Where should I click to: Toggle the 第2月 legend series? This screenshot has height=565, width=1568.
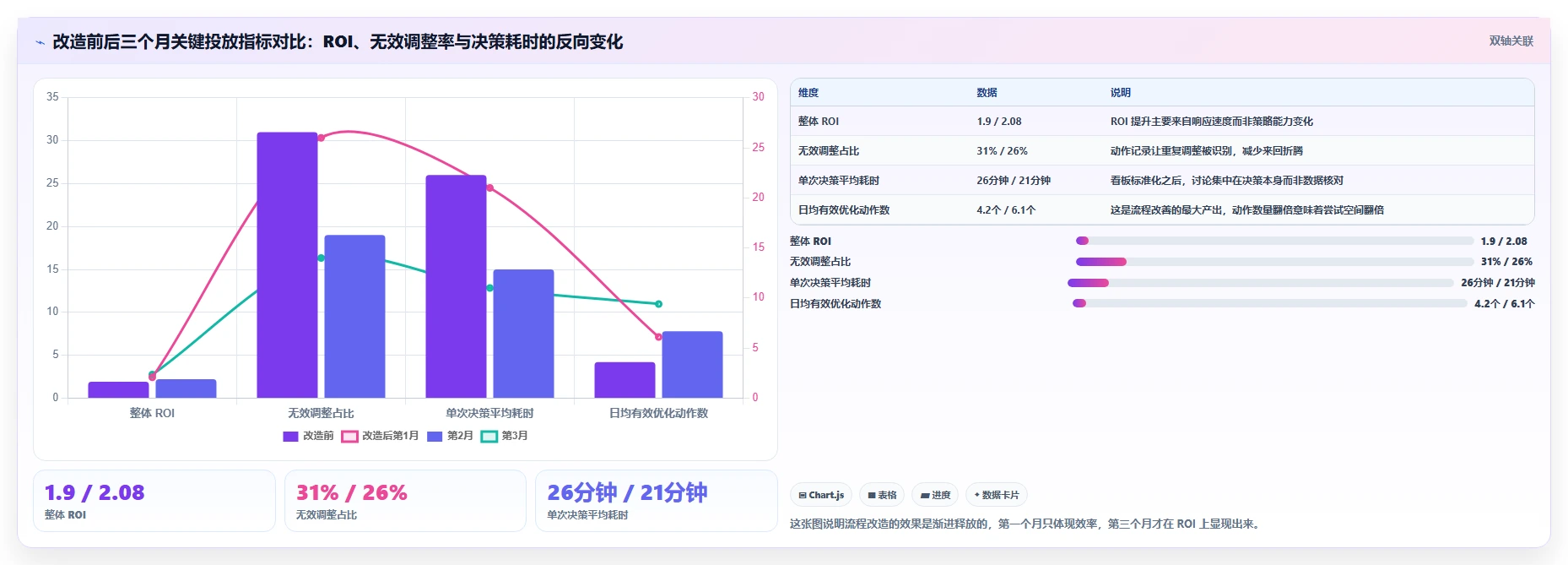(x=450, y=436)
